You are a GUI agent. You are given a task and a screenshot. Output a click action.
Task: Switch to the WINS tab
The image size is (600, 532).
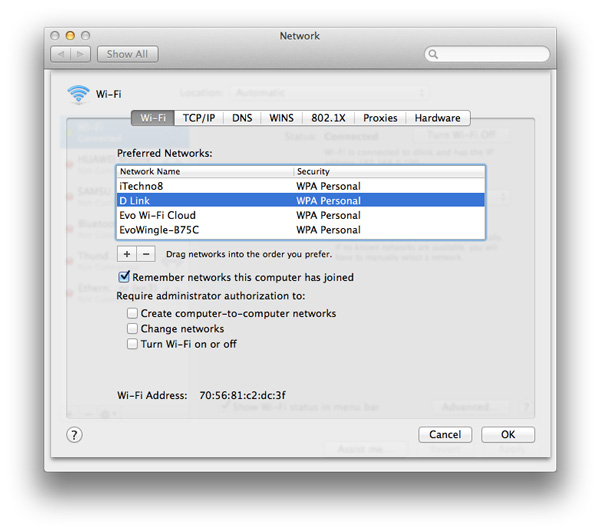coord(281,118)
